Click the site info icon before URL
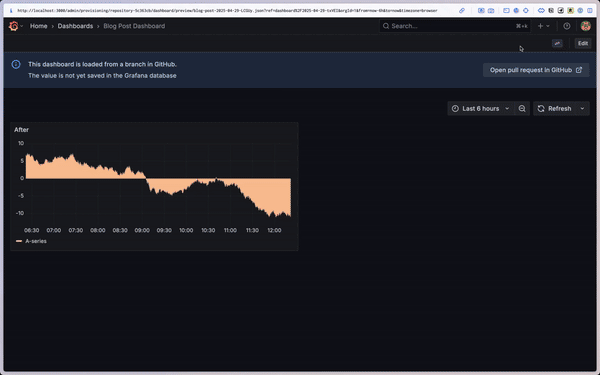This screenshot has height=375, width=600. [11, 11]
